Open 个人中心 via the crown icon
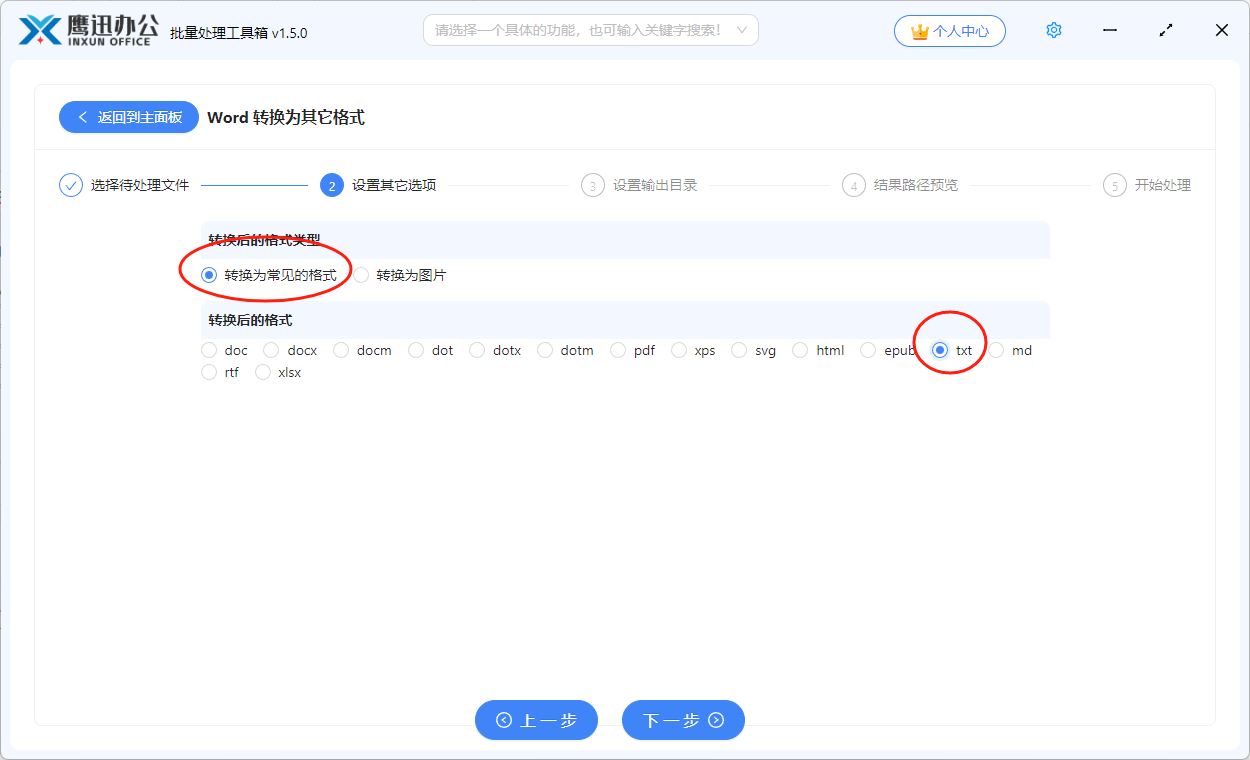The image size is (1250, 760). click(949, 30)
